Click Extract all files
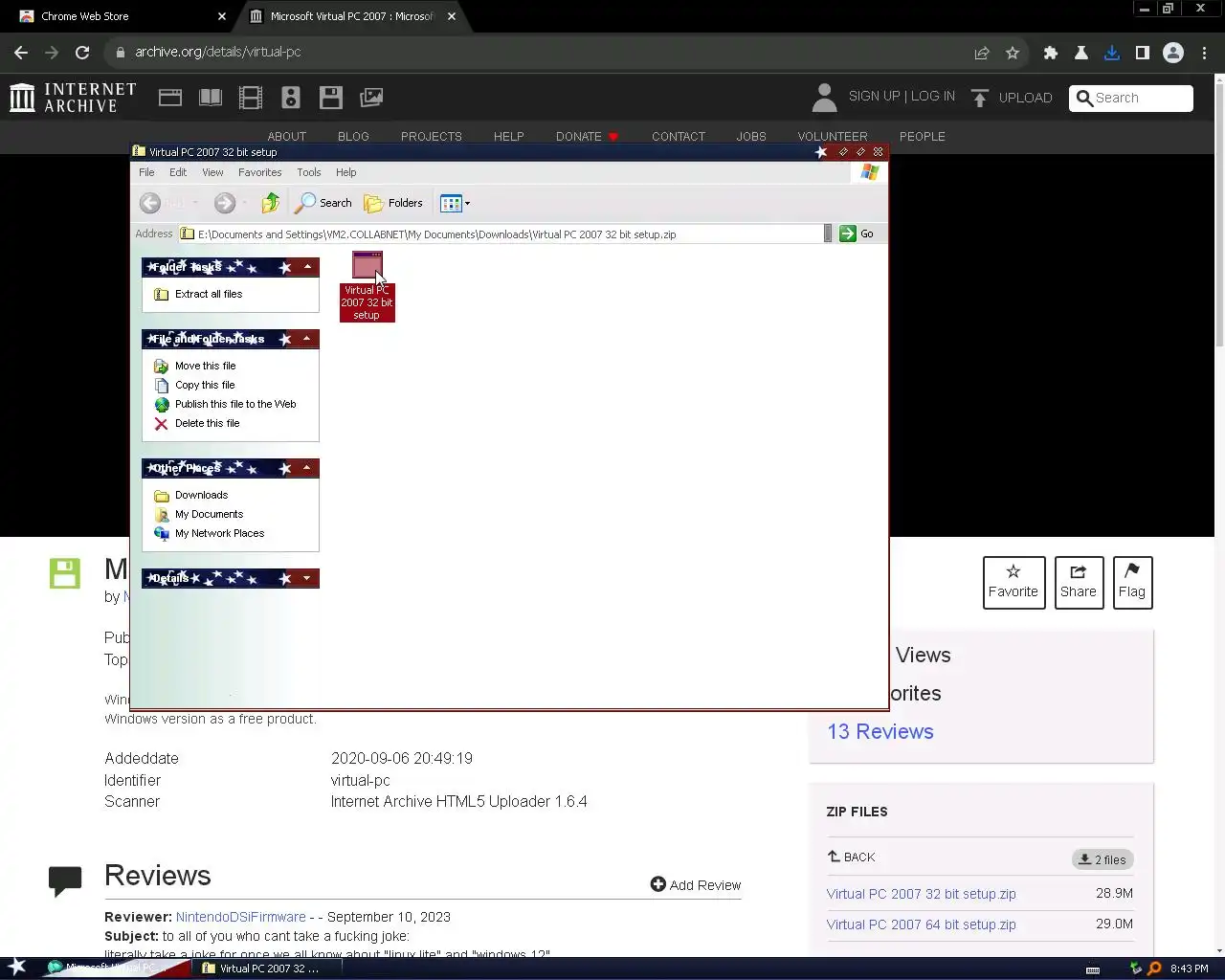This screenshot has height=980, width=1225. (x=209, y=294)
